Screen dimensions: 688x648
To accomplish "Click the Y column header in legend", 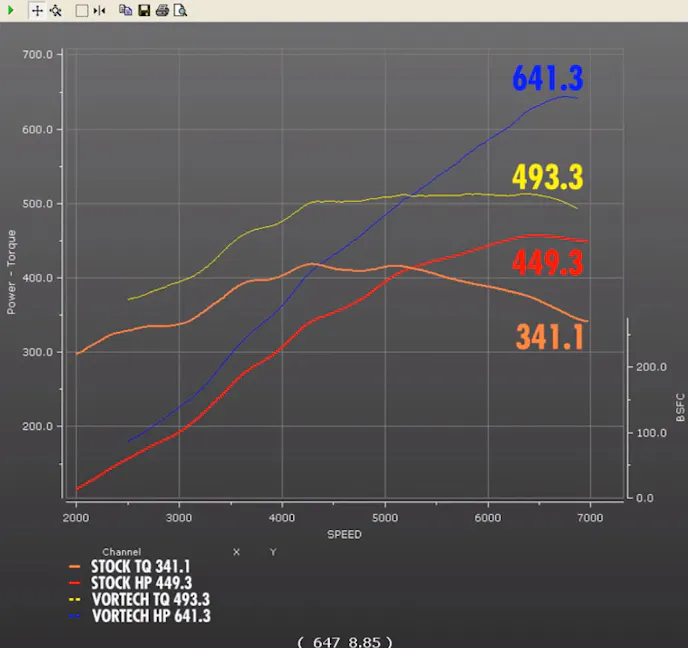I will 272,552.
